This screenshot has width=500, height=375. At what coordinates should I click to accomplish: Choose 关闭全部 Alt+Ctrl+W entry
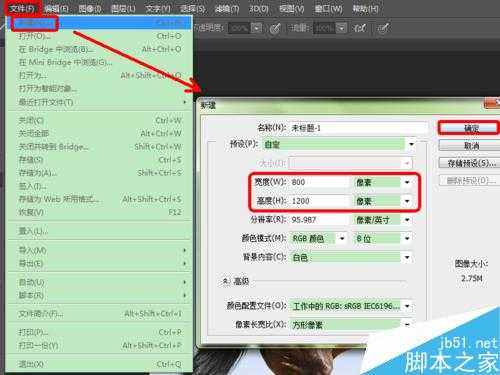[x=99, y=133]
